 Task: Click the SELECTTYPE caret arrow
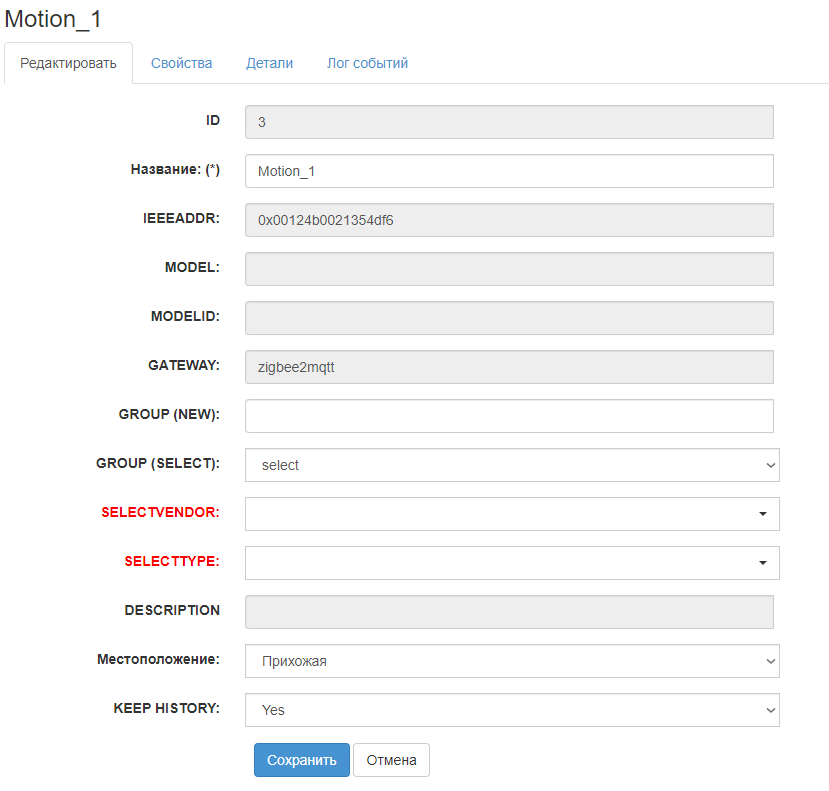tap(762, 563)
